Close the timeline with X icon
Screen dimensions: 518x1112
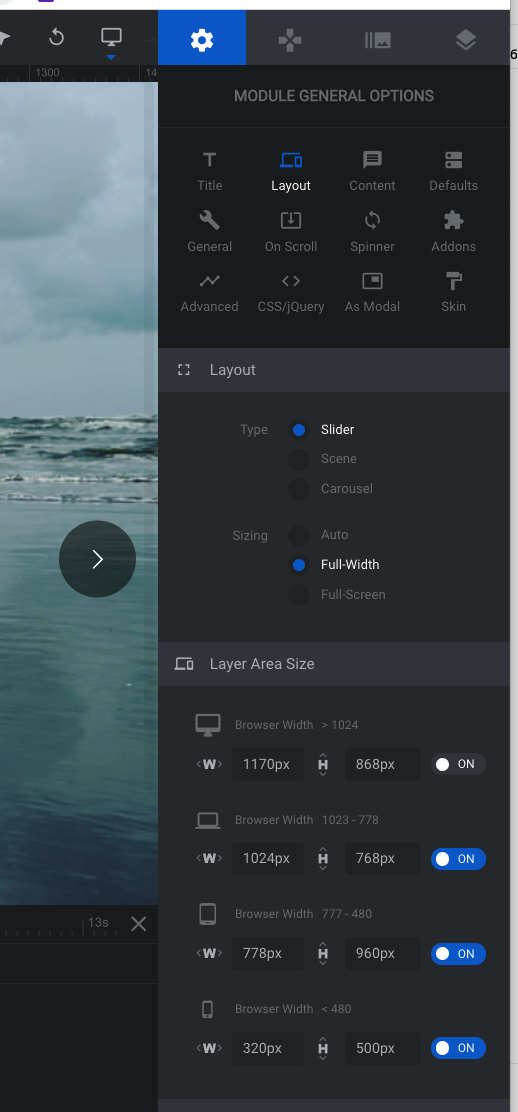138,923
